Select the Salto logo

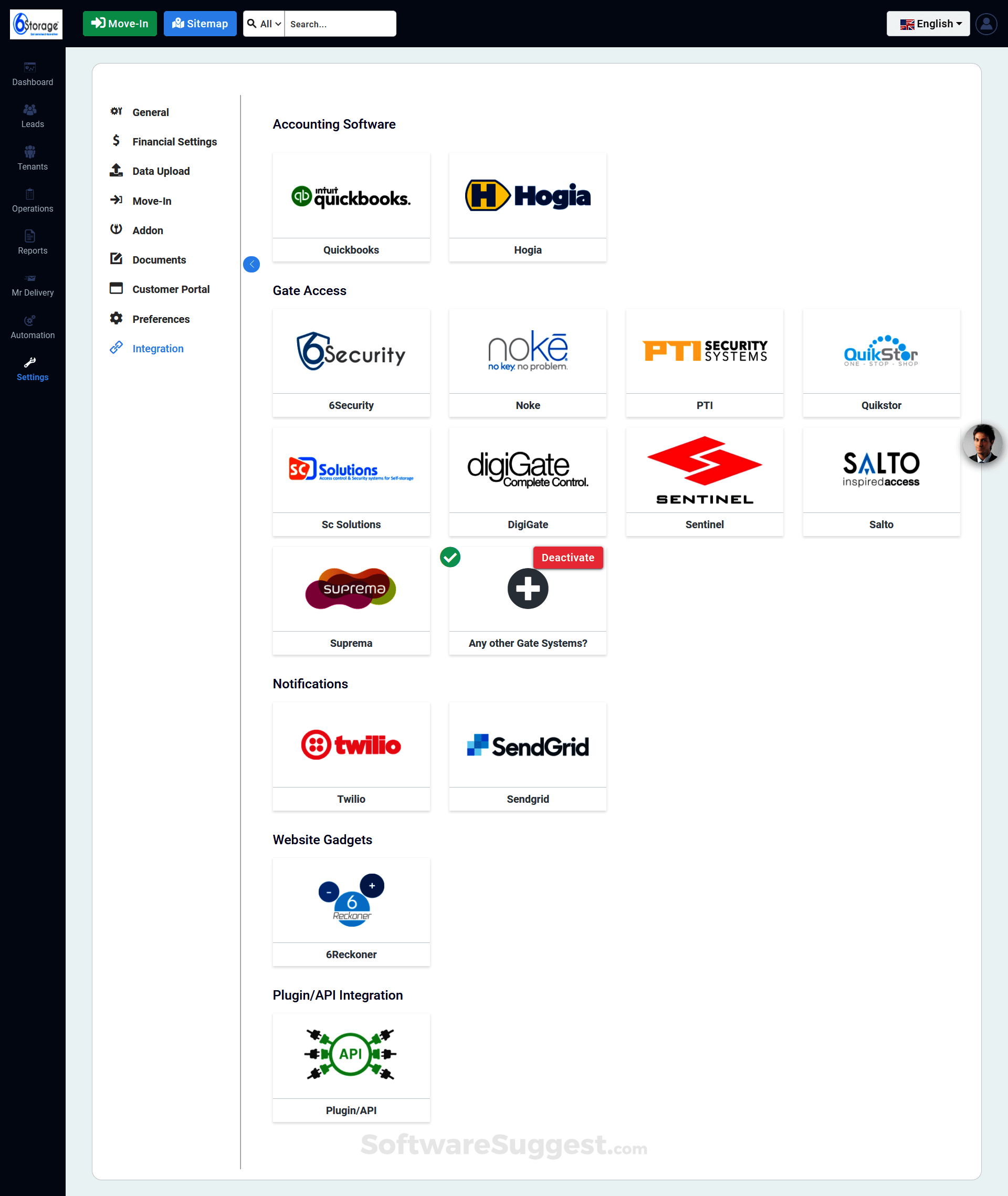[880, 469]
